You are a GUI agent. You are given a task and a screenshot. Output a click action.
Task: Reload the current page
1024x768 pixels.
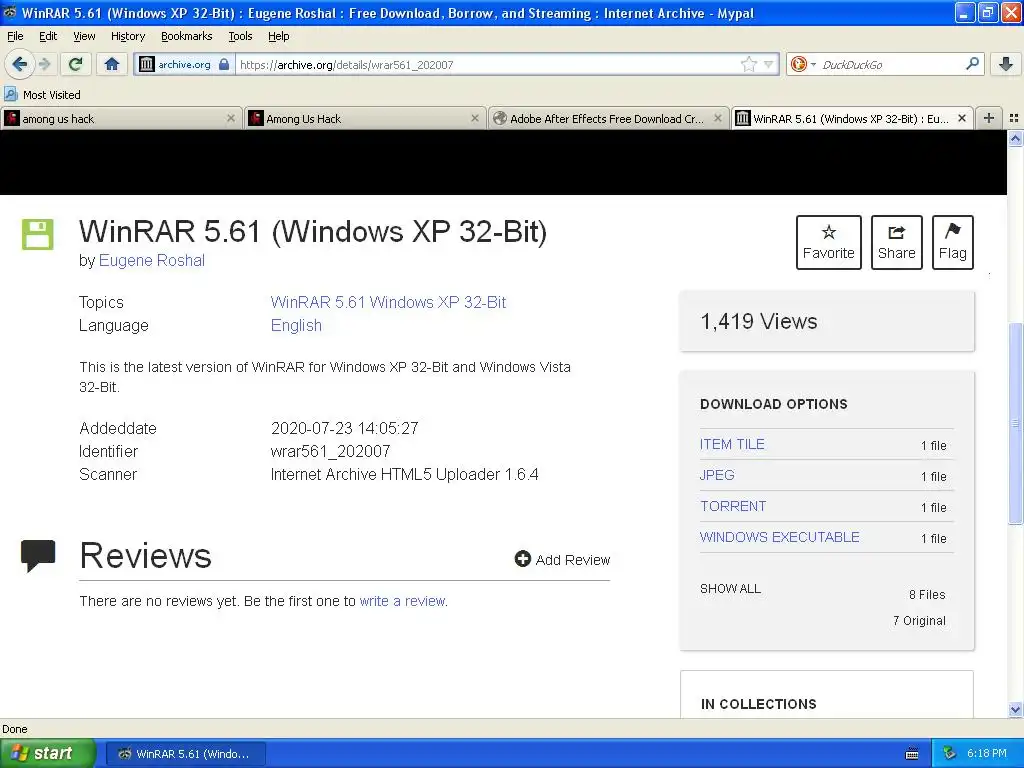click(76, 64)
